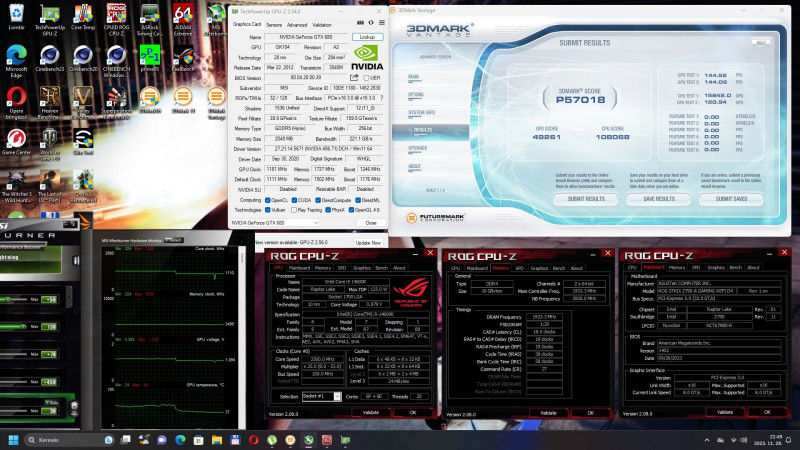800x450 pixels.
Task: Launch RealBench desktop shortcut
Action: (x=183, y=58)
